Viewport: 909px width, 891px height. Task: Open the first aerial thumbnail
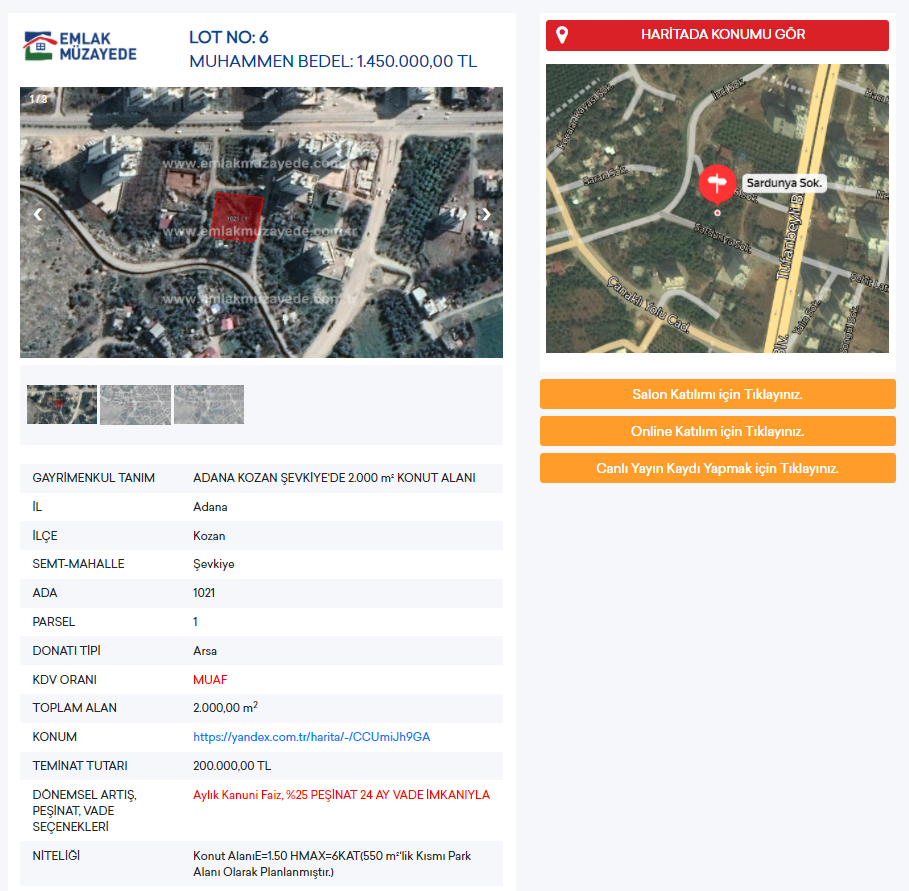click(62, 405)
